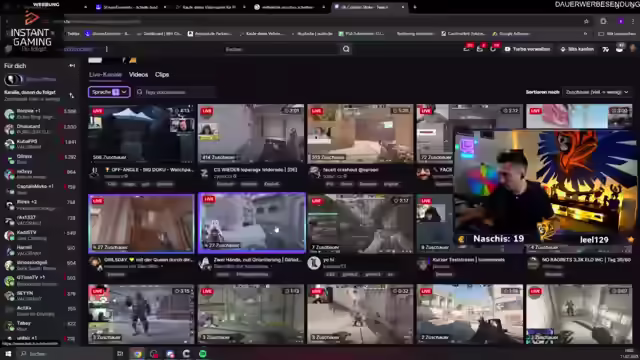Click the search magnifier icon in Twitch header
The width and height of the screenshot is (640, 360).
(x=346, y=49)
